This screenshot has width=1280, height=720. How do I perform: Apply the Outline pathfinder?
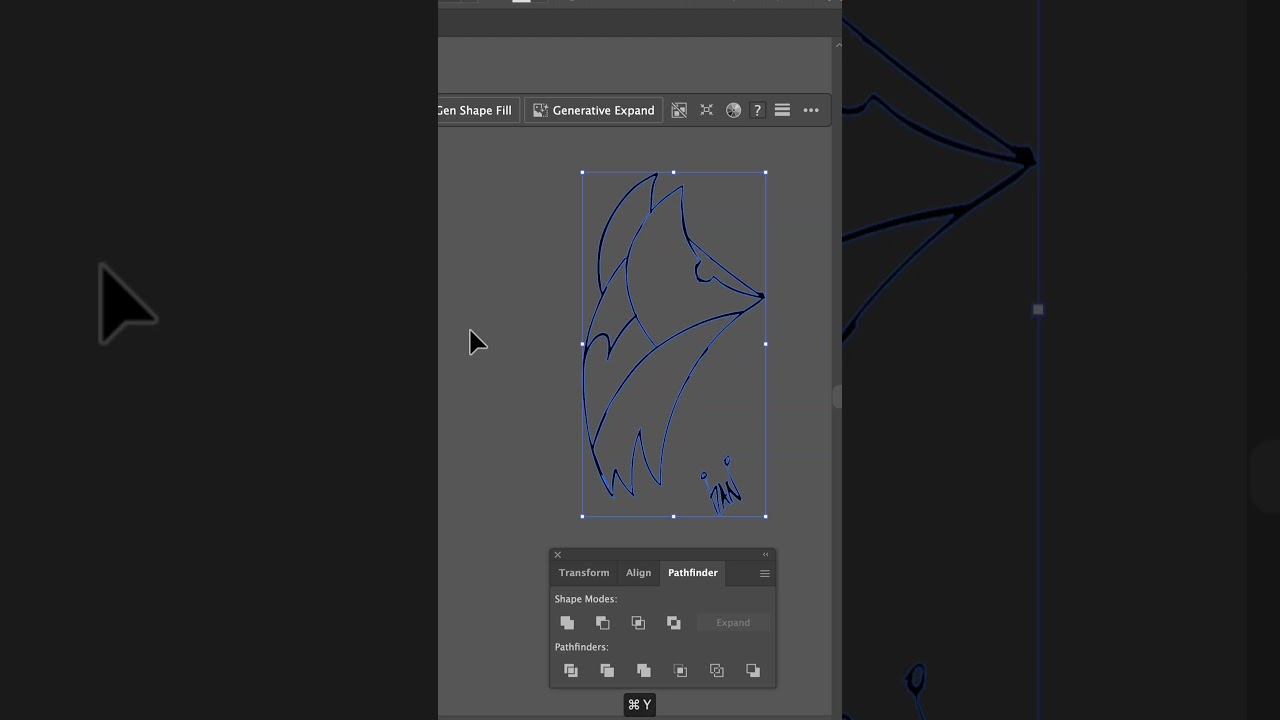pyautogui.click(x=716, y=670)
